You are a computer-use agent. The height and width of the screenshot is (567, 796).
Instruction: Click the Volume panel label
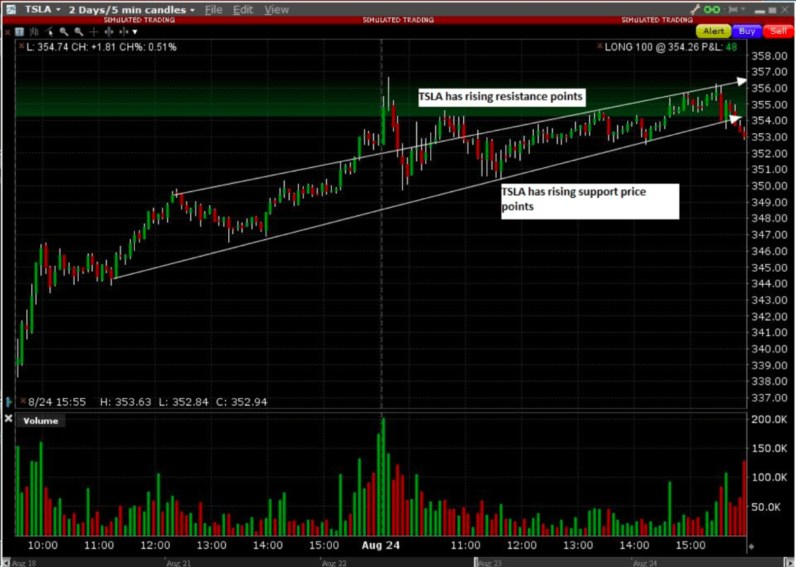pyautogui.click(x=41, y=421)
